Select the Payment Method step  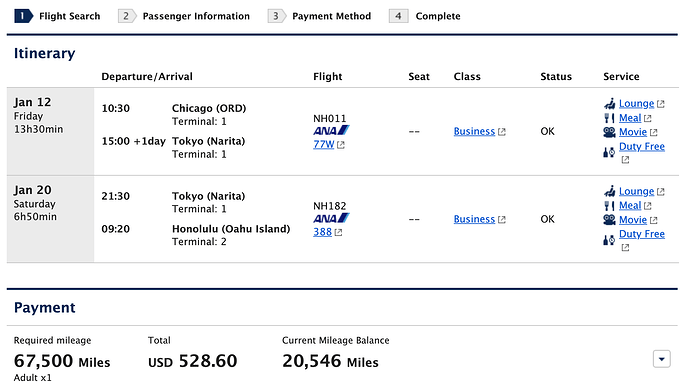[x=319, y=16]
